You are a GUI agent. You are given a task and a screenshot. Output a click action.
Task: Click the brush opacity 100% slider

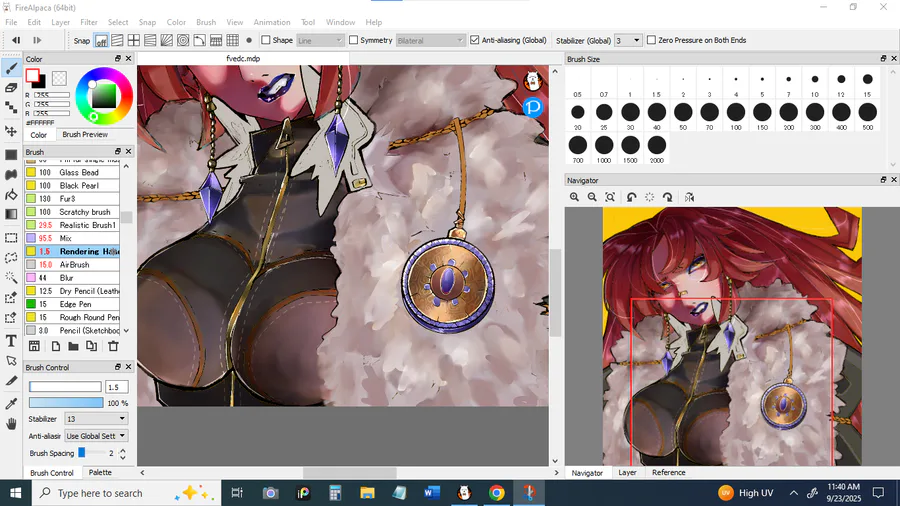point(66,403)
